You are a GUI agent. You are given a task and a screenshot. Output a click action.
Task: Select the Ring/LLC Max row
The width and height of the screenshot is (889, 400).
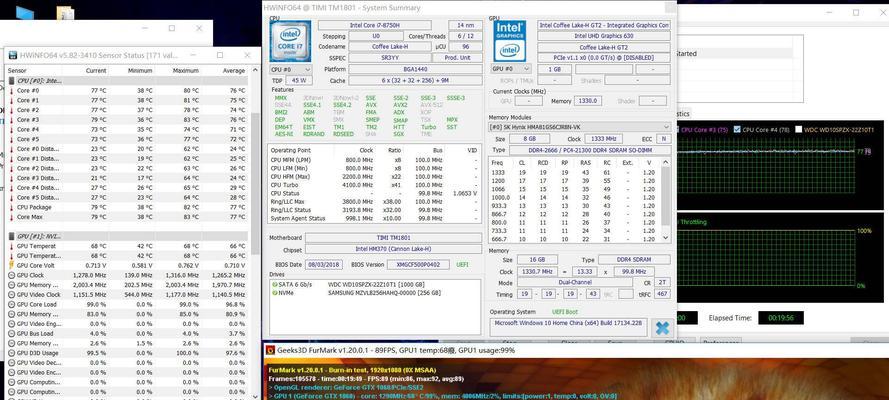374,202
